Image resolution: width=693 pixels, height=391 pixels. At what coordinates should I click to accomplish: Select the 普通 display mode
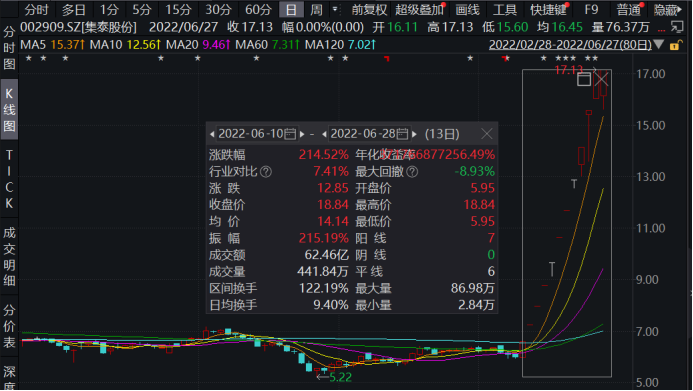click(x=628, y=9)
